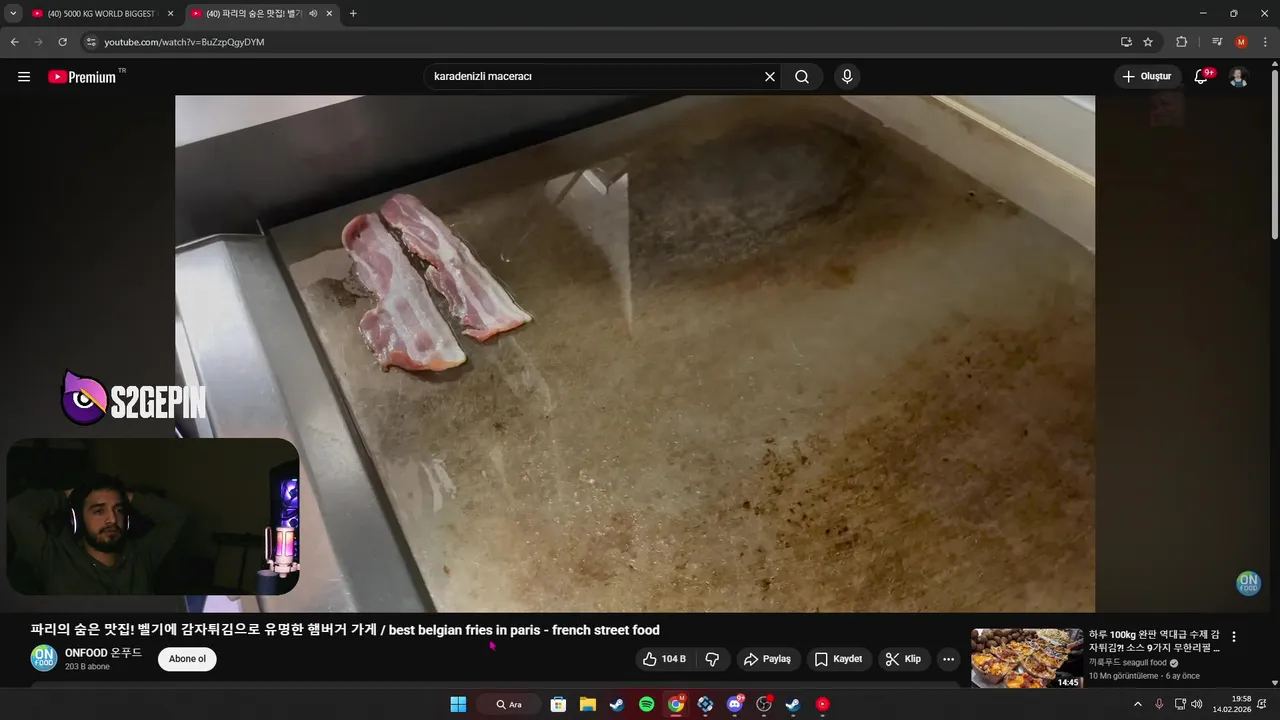Click the youtube.com address bar URL

[184, 42]
